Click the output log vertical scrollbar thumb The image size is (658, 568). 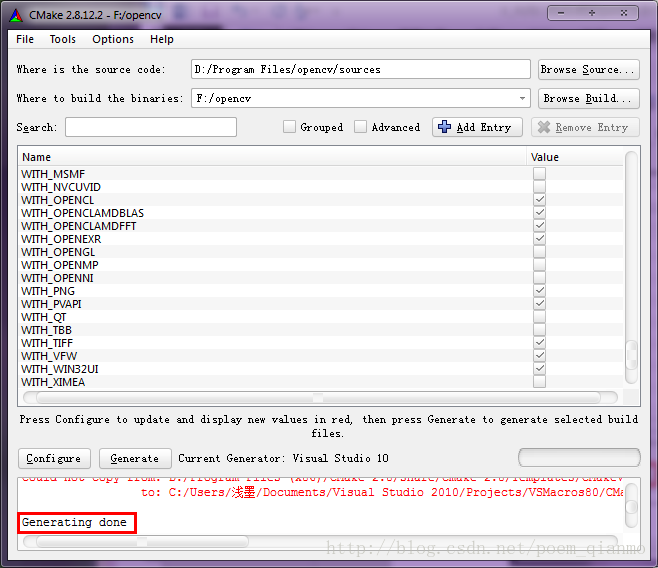pos(631,507)
